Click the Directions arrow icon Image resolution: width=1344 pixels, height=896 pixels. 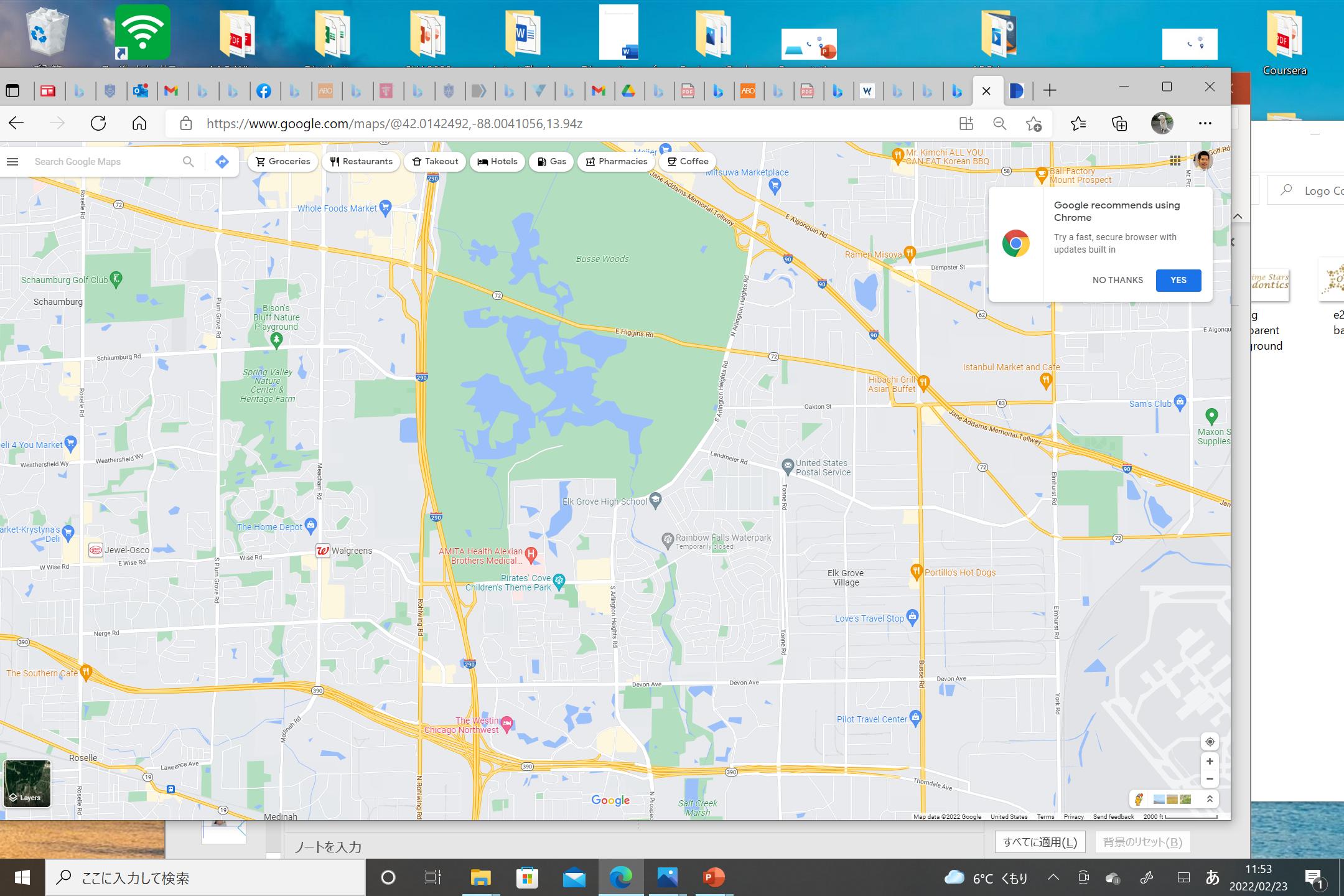point(222,162)
